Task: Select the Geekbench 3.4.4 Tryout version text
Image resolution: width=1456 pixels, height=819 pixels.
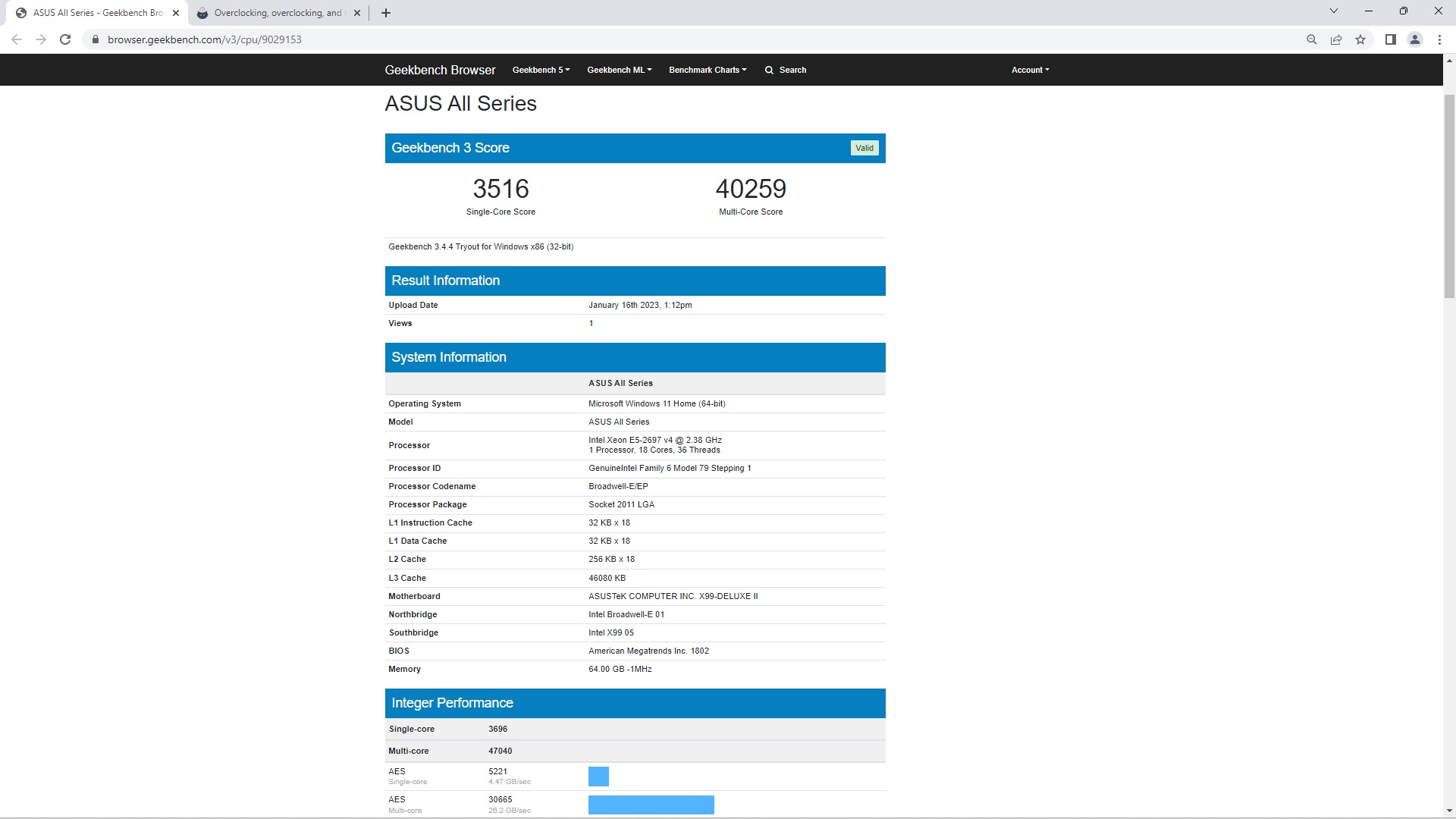Action: [481, 246]
